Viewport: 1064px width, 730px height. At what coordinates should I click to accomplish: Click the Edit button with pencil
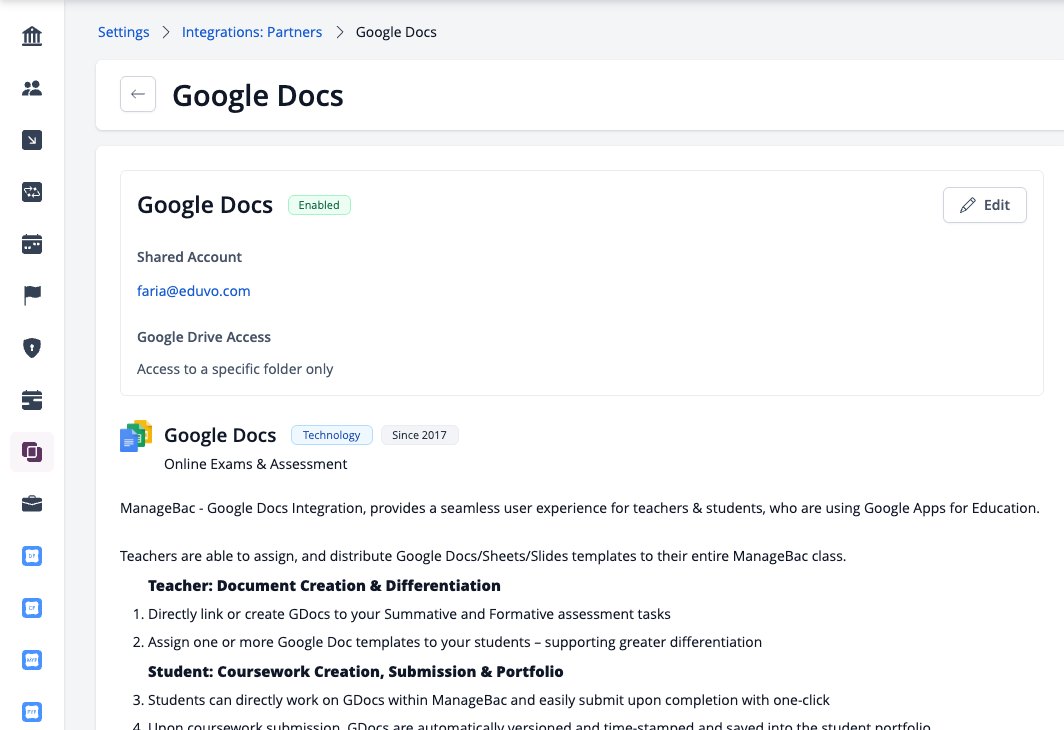pyautogui.click(x=985, y=205)
